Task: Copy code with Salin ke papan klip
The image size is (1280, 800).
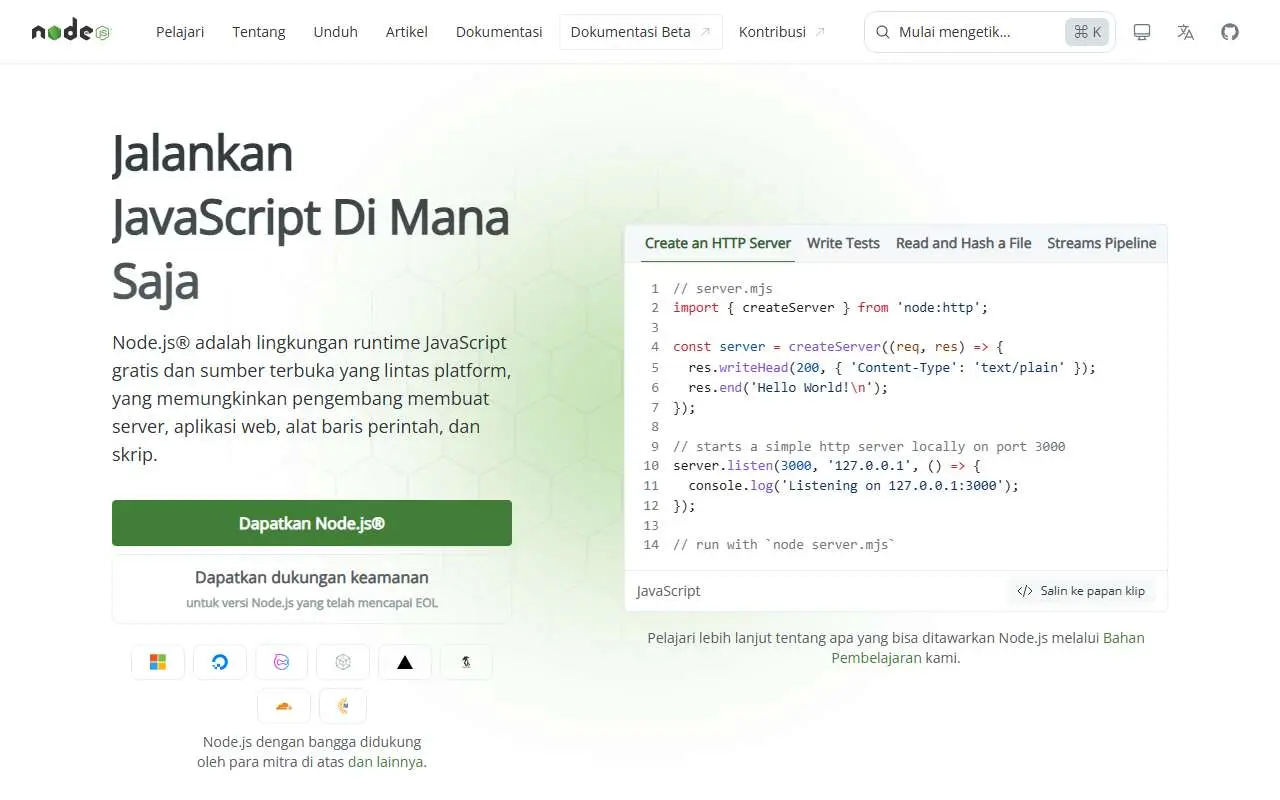Action: (1081, 591)
